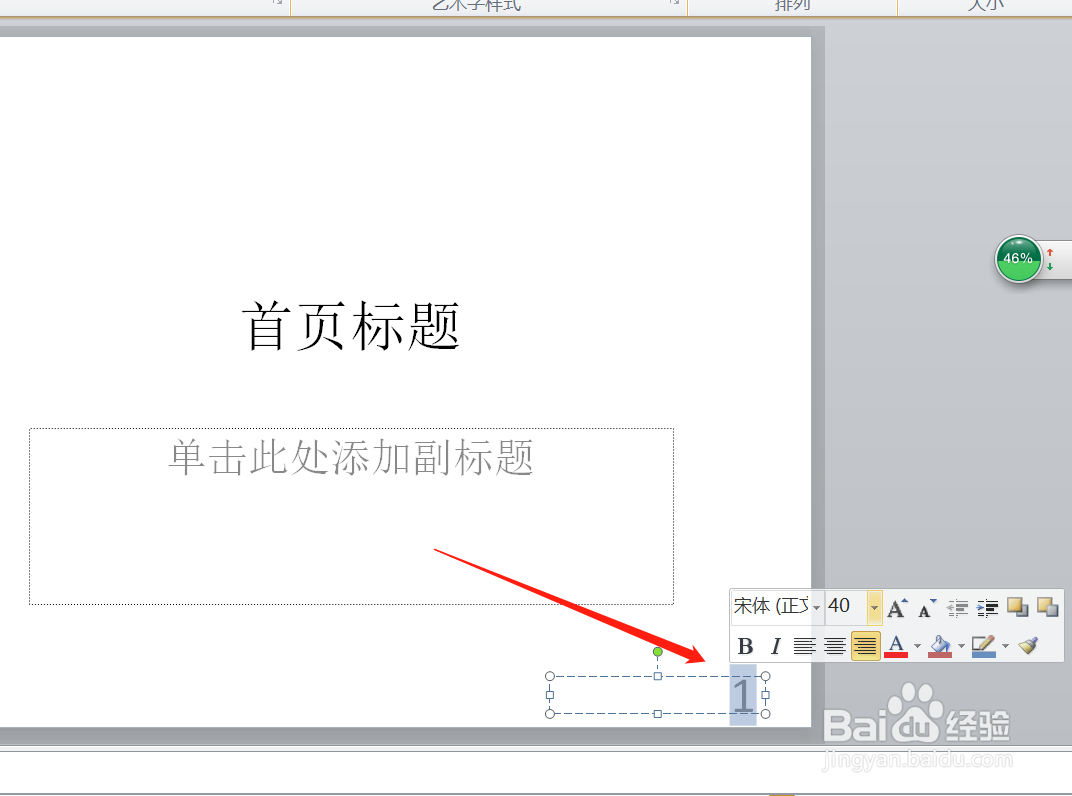Click the Decrease Indent icon
1072x796 pixels.
[x=957, y=607]
